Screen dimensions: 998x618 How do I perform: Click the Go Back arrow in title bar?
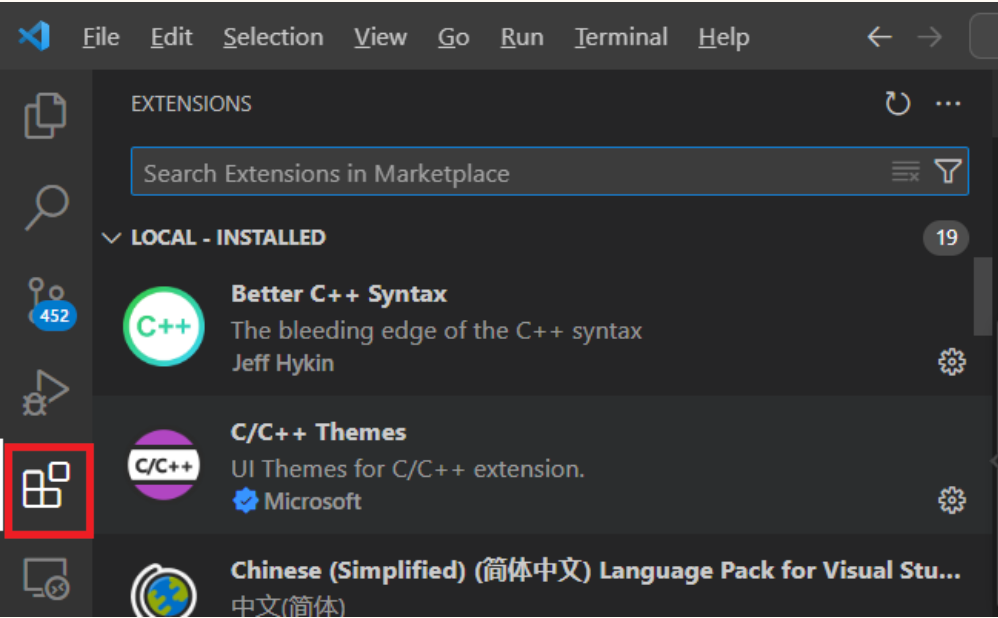pyautogui.click(x=879, y=38)
